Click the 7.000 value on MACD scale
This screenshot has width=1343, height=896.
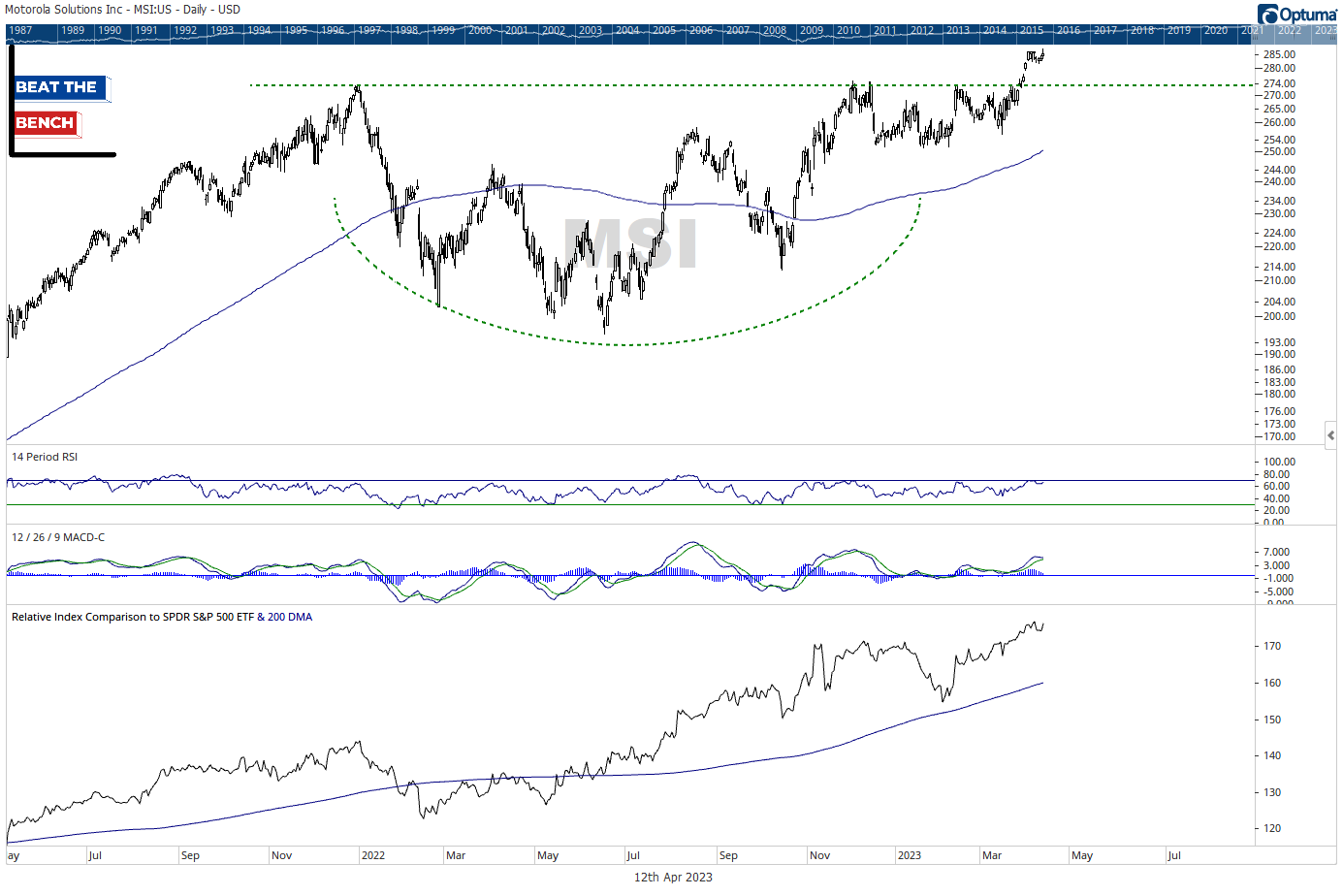click(1277, 552)
